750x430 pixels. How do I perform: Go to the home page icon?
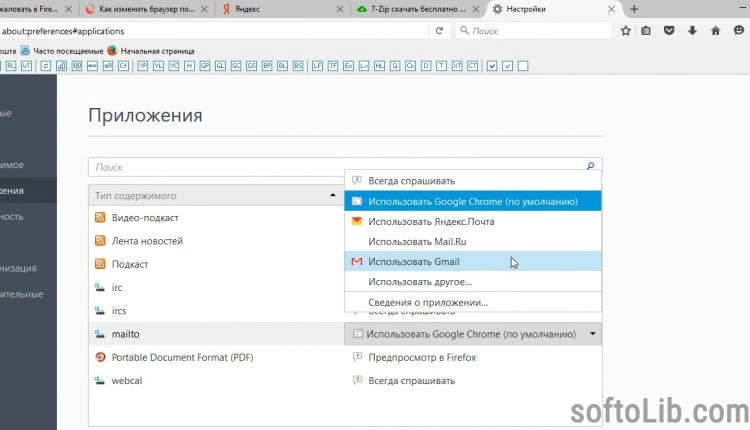[x=714, y=31]
